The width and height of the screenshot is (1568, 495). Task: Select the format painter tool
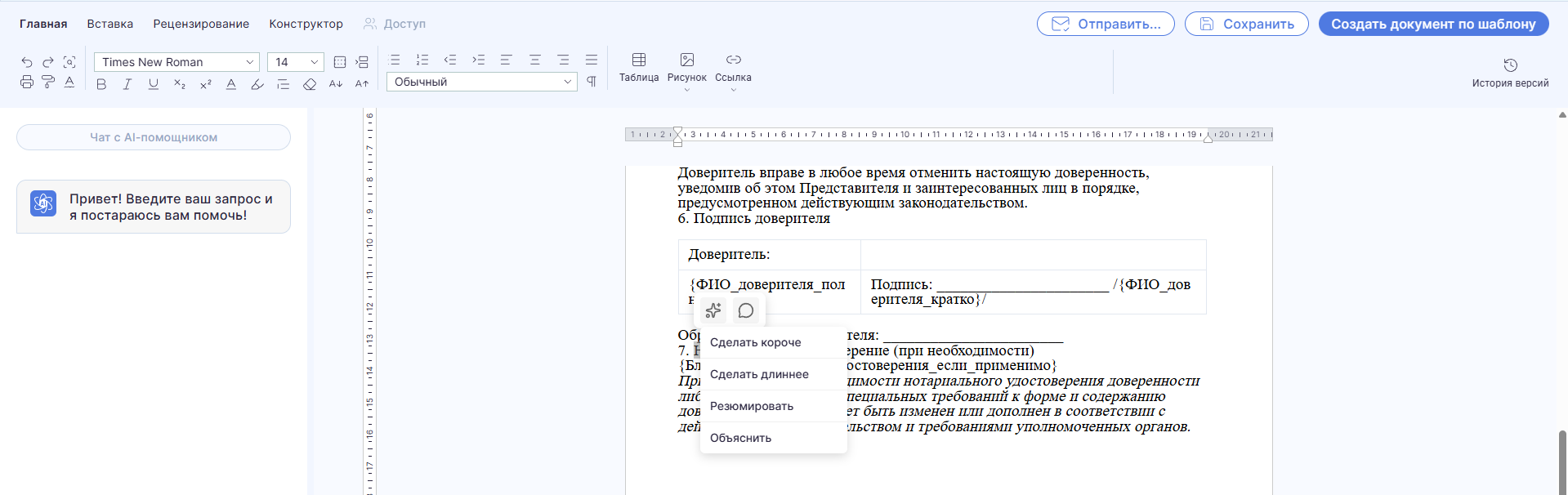pos(48,82)
